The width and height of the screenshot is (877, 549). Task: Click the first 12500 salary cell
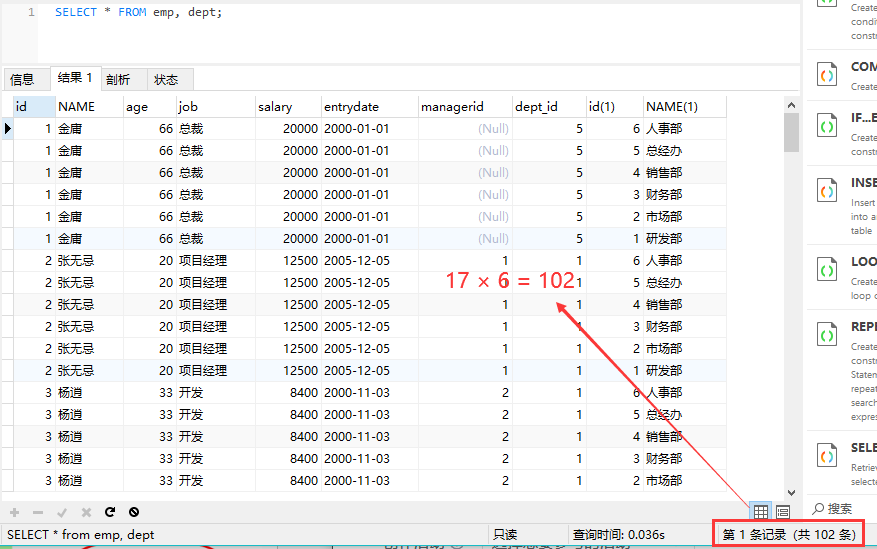(x=288, y=261)
